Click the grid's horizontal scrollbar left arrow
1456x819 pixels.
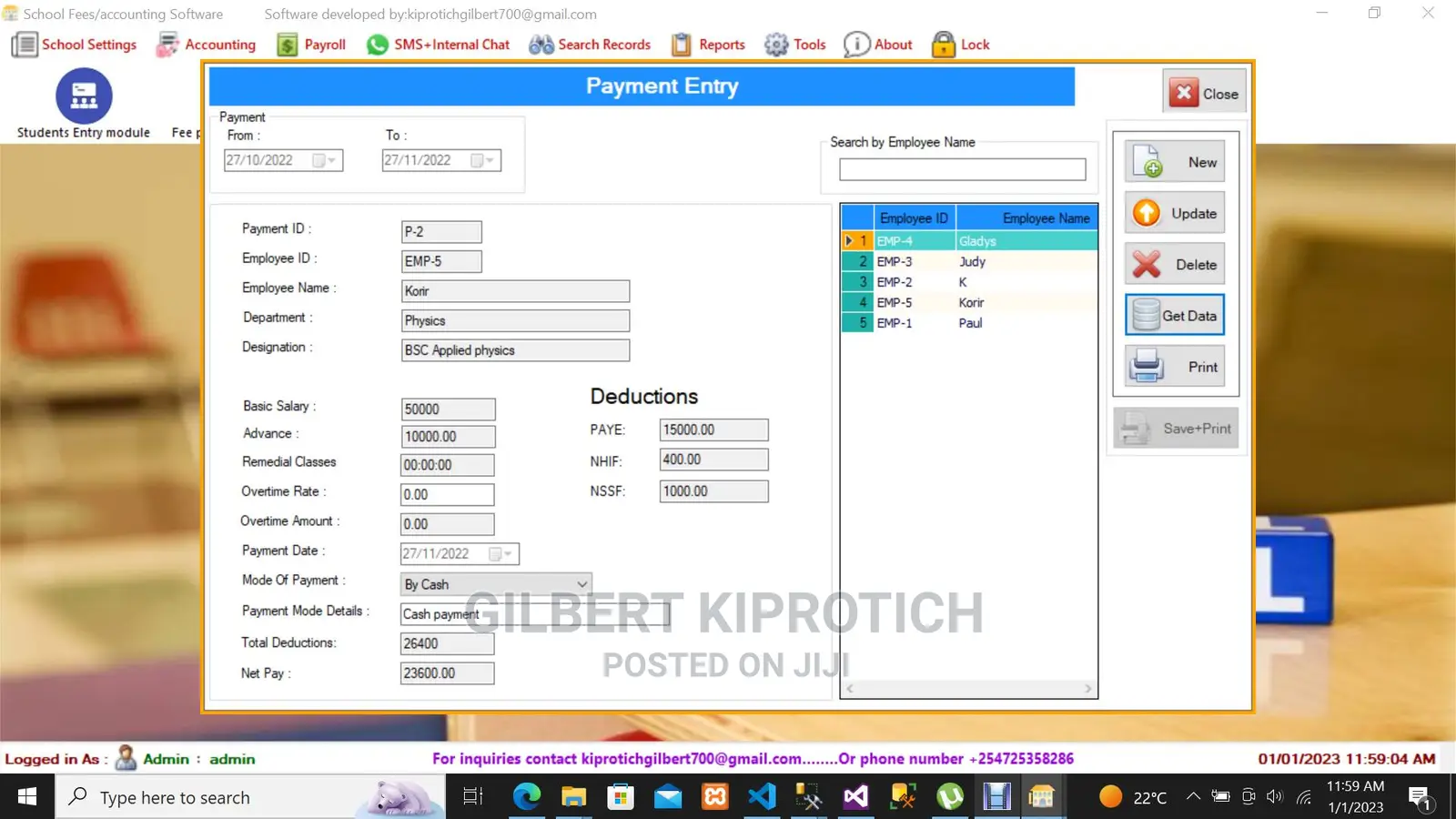(850, 689)
